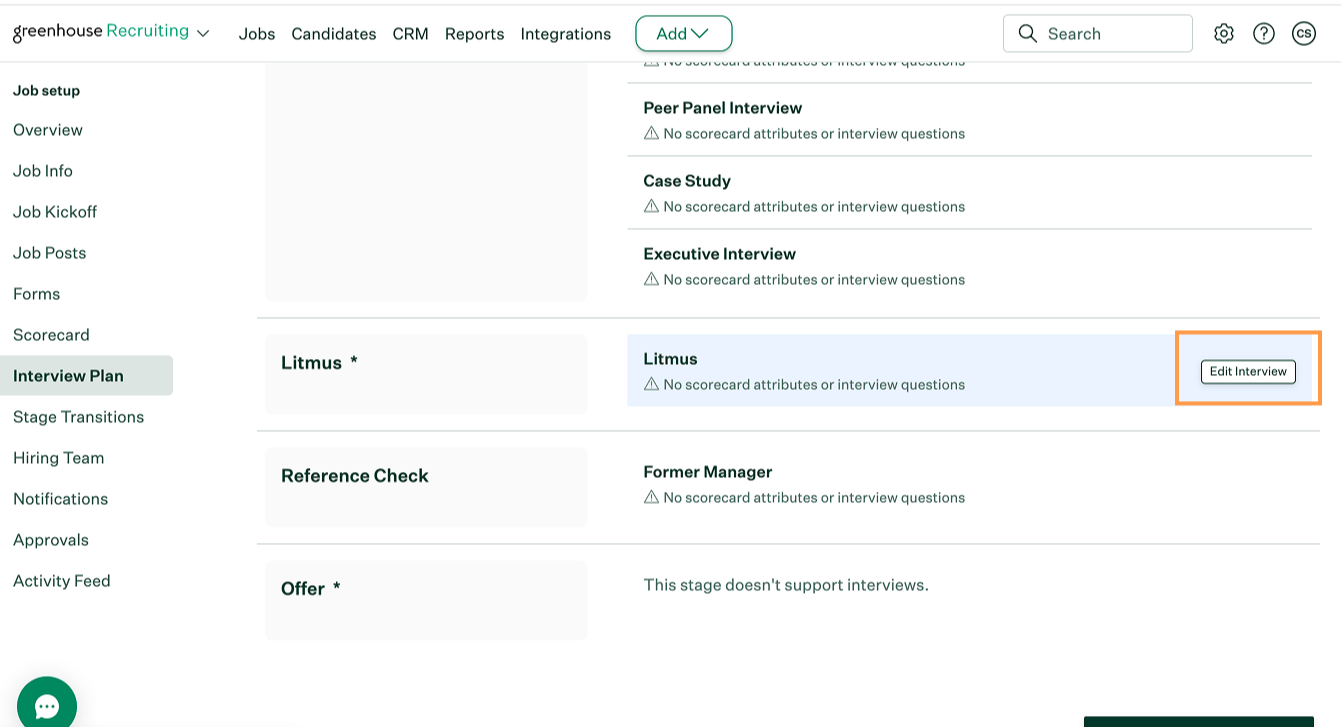Open the settings gear icon
Image resolution: width=1341 pixels, height=727 pixels.
coord(1224,34)
